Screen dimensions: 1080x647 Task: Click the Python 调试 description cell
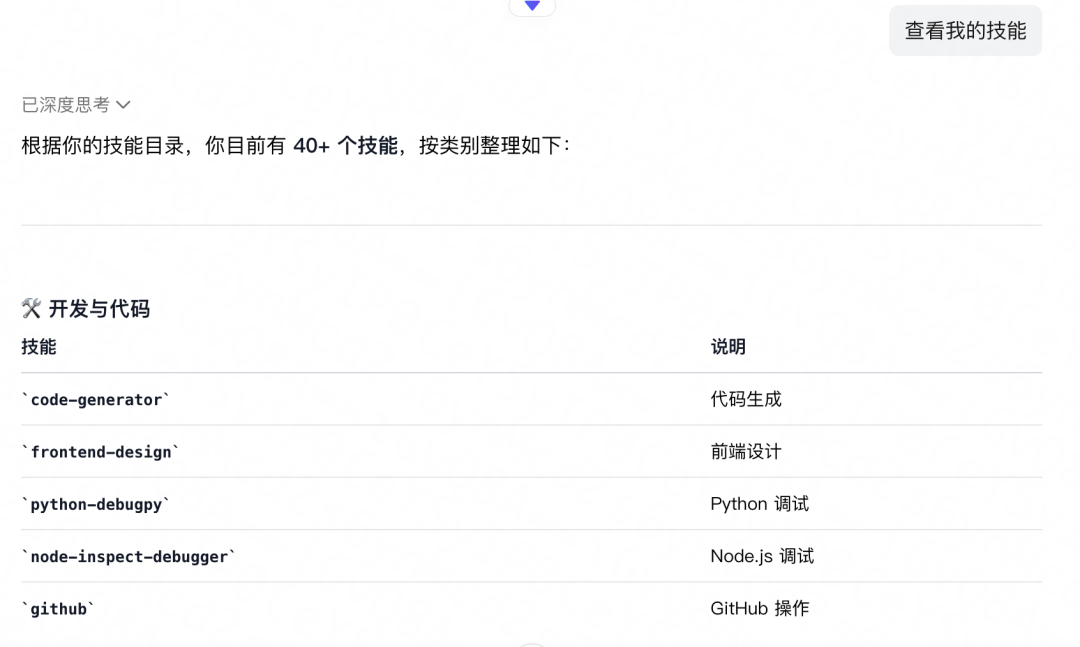pos(760,504)
